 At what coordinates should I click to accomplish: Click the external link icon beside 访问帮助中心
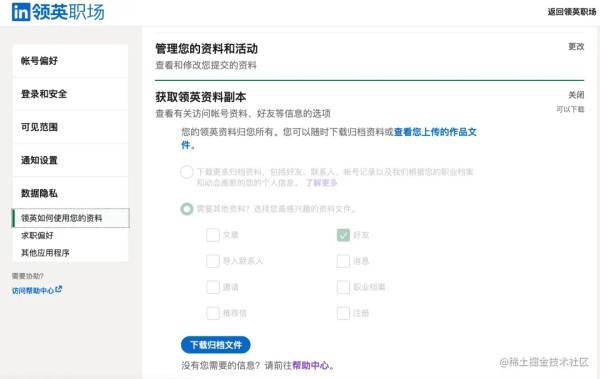(x=58, y=289)
